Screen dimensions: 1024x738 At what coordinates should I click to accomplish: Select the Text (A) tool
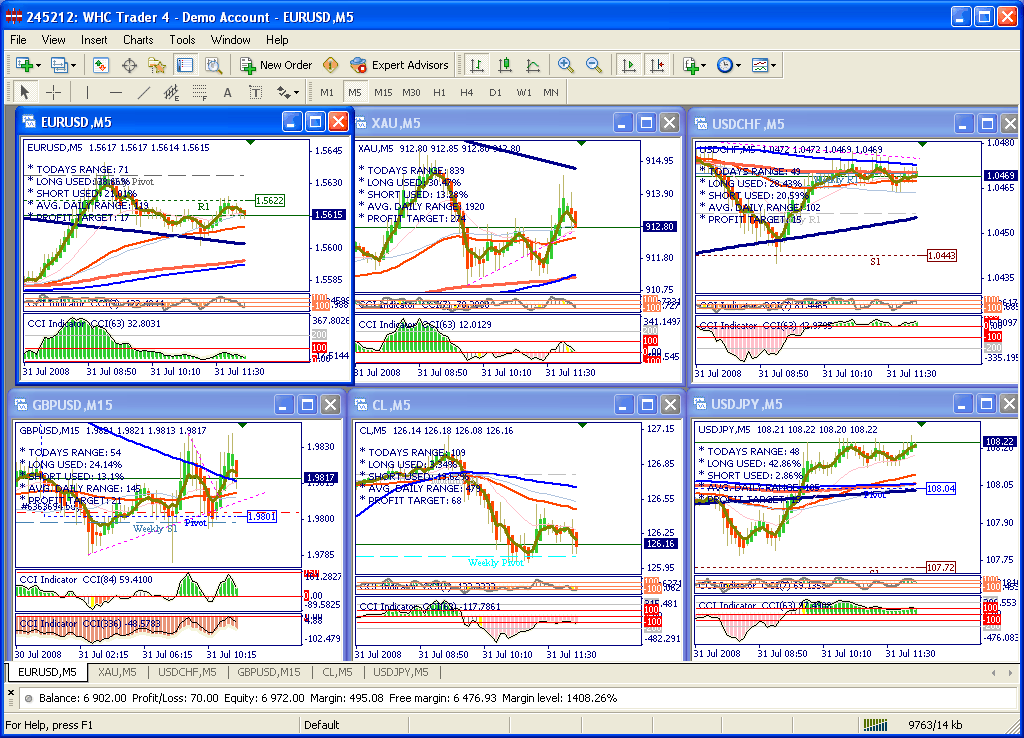coord(227,92)
